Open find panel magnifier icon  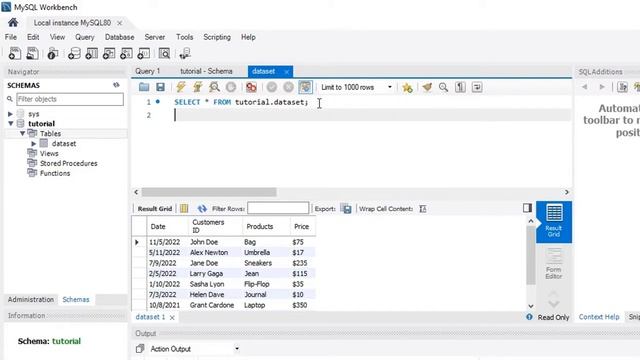(443, 87)
